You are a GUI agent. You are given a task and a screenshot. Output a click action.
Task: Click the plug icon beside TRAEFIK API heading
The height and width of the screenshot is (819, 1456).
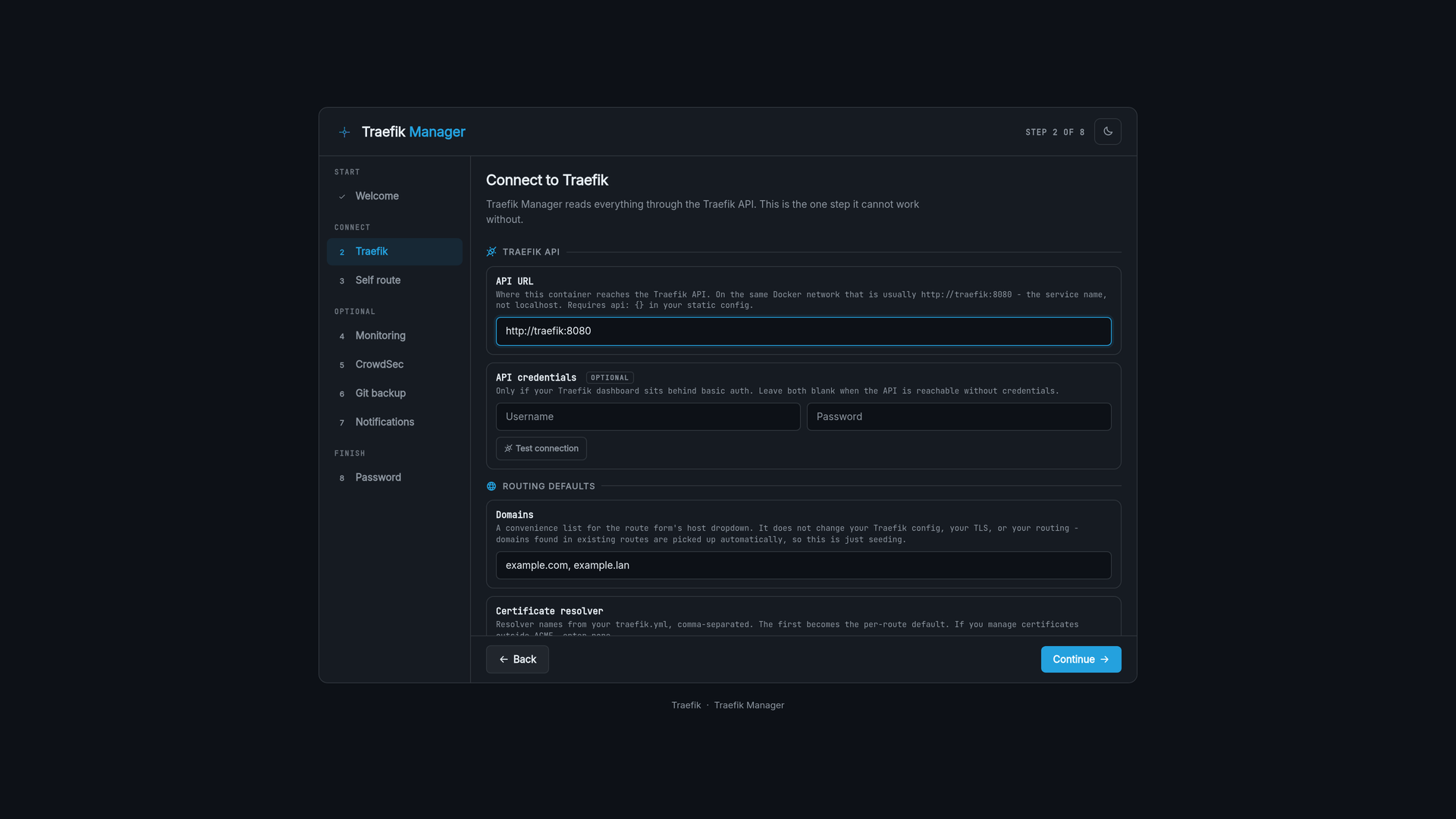pos(491,252)
